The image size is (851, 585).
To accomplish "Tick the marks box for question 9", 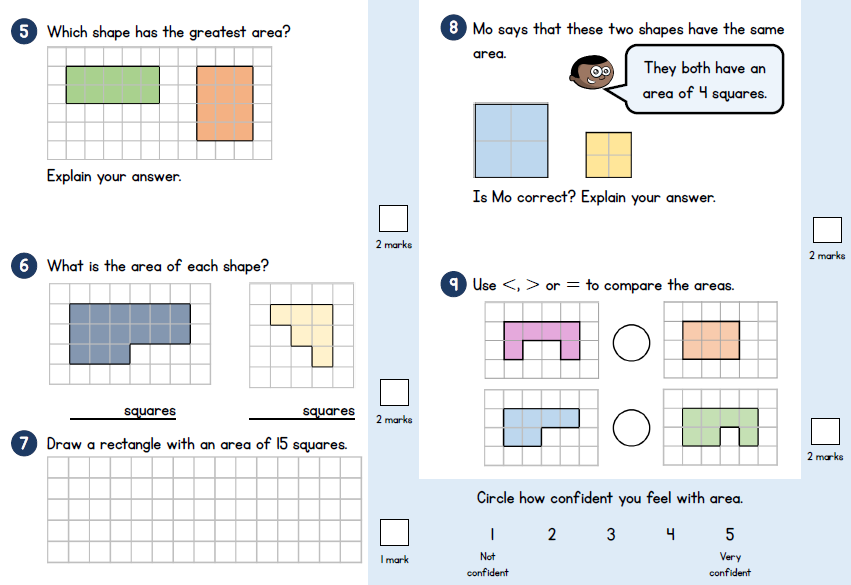I will (x=825, y=431).
